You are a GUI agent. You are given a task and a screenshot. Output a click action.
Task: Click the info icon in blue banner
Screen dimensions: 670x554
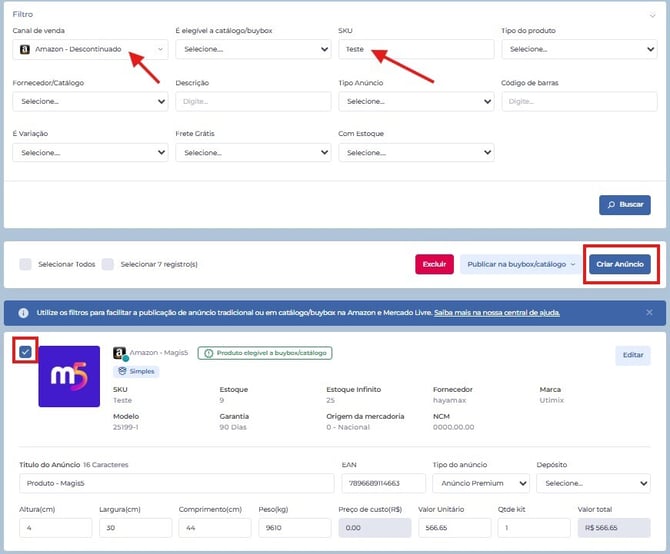23,313
